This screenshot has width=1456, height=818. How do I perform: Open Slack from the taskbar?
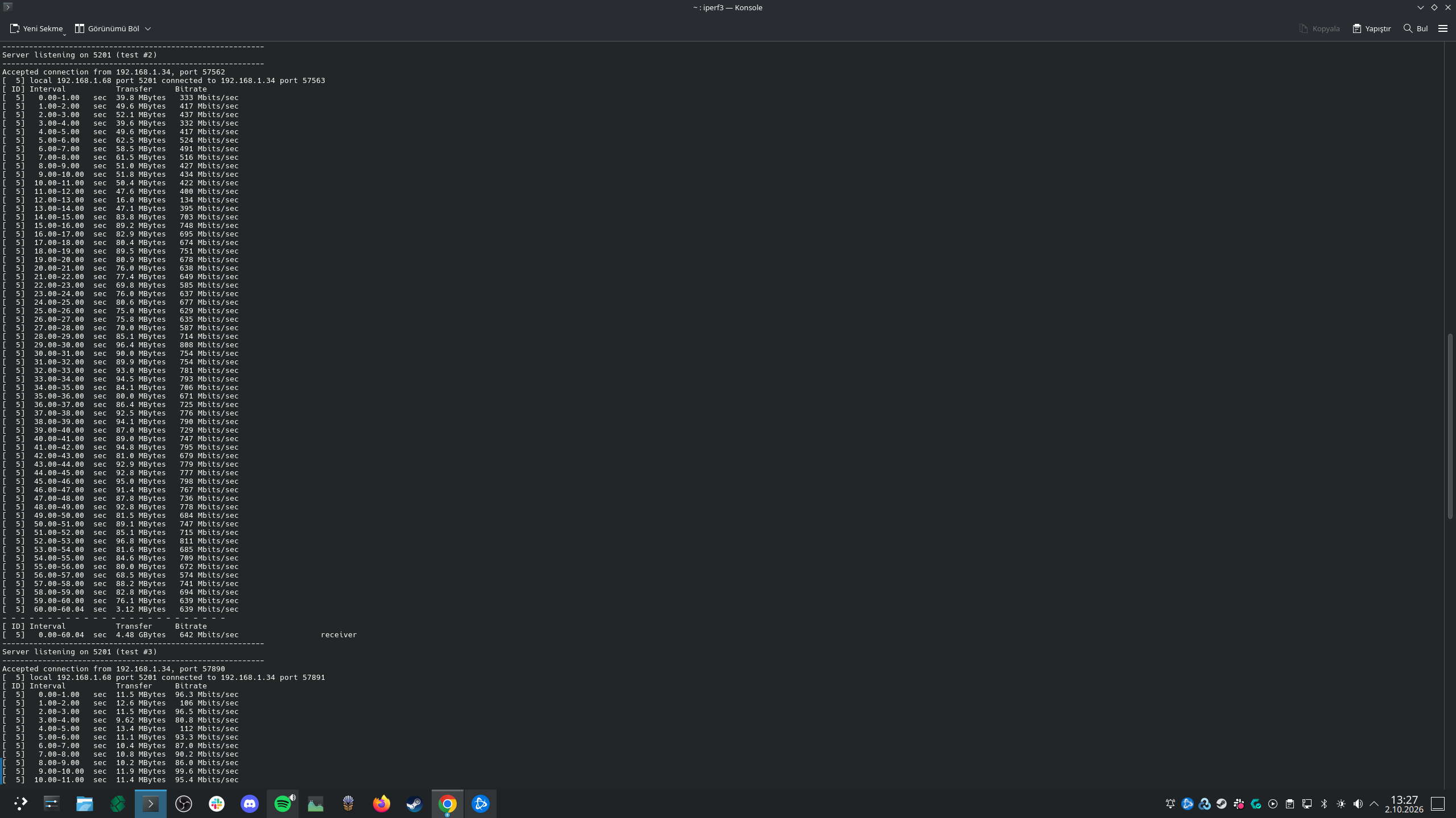click(217, 803)
